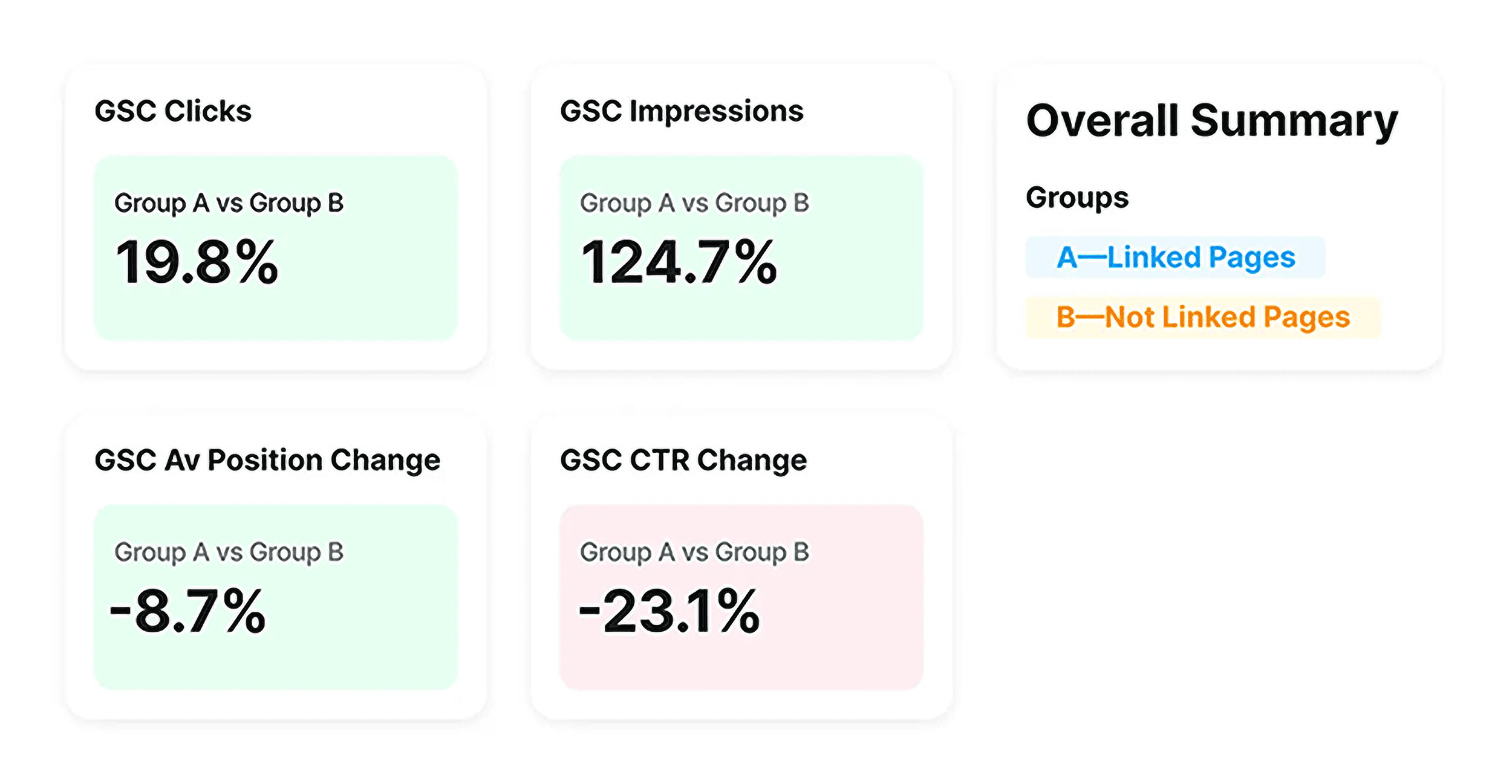This screenshot has height=784, width=1512.
Task: Click Group A vs Group B in Clicks card
Action: (229, 204)
